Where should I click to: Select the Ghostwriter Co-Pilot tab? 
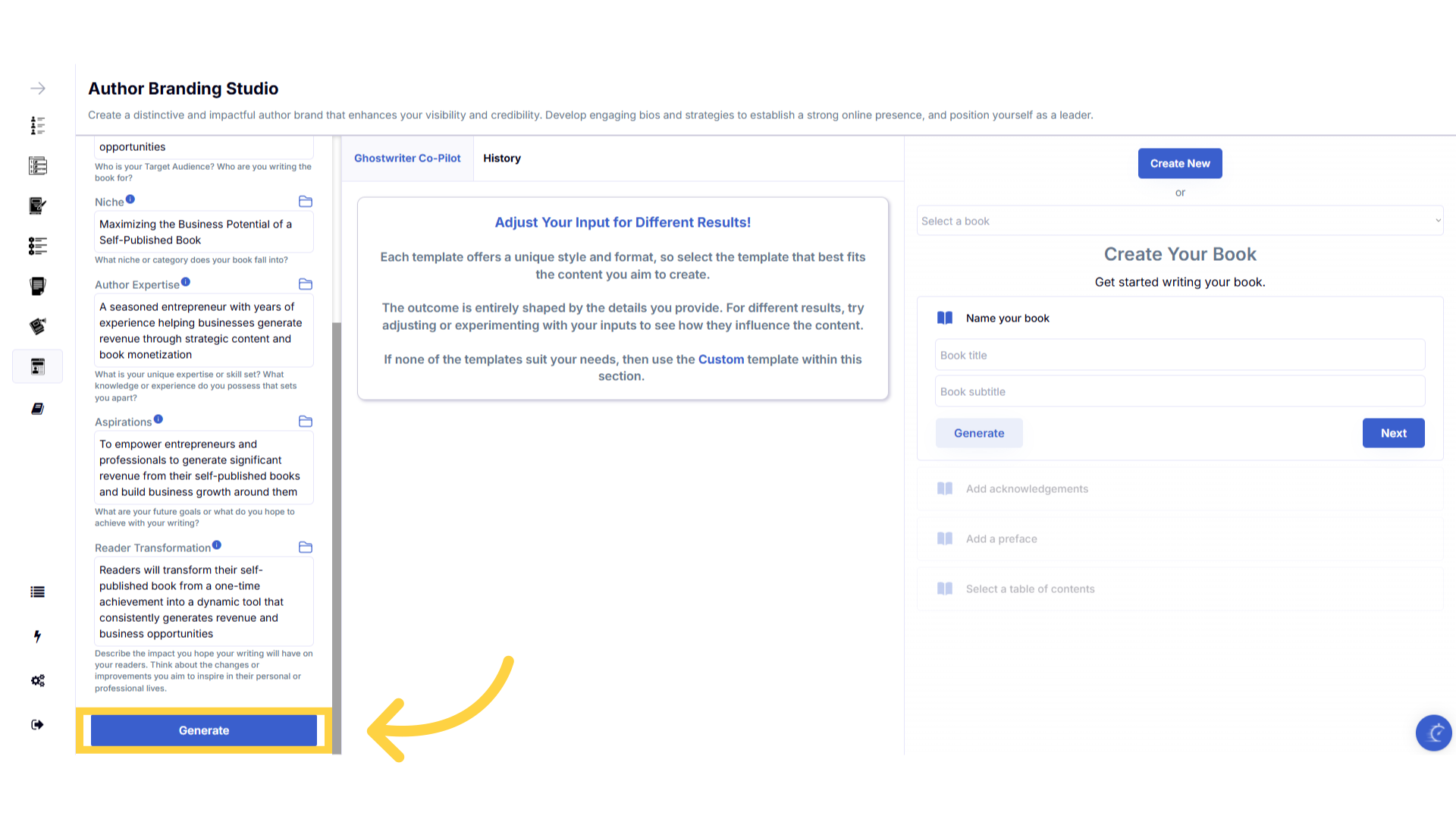click(x=407, y=158)
